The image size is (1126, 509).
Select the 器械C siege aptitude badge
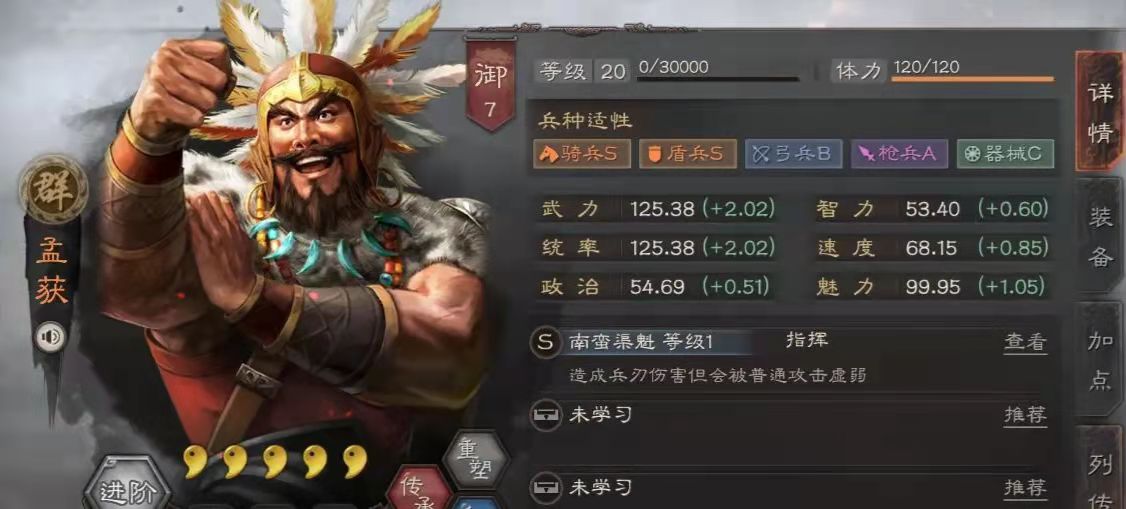(1005, 154)
